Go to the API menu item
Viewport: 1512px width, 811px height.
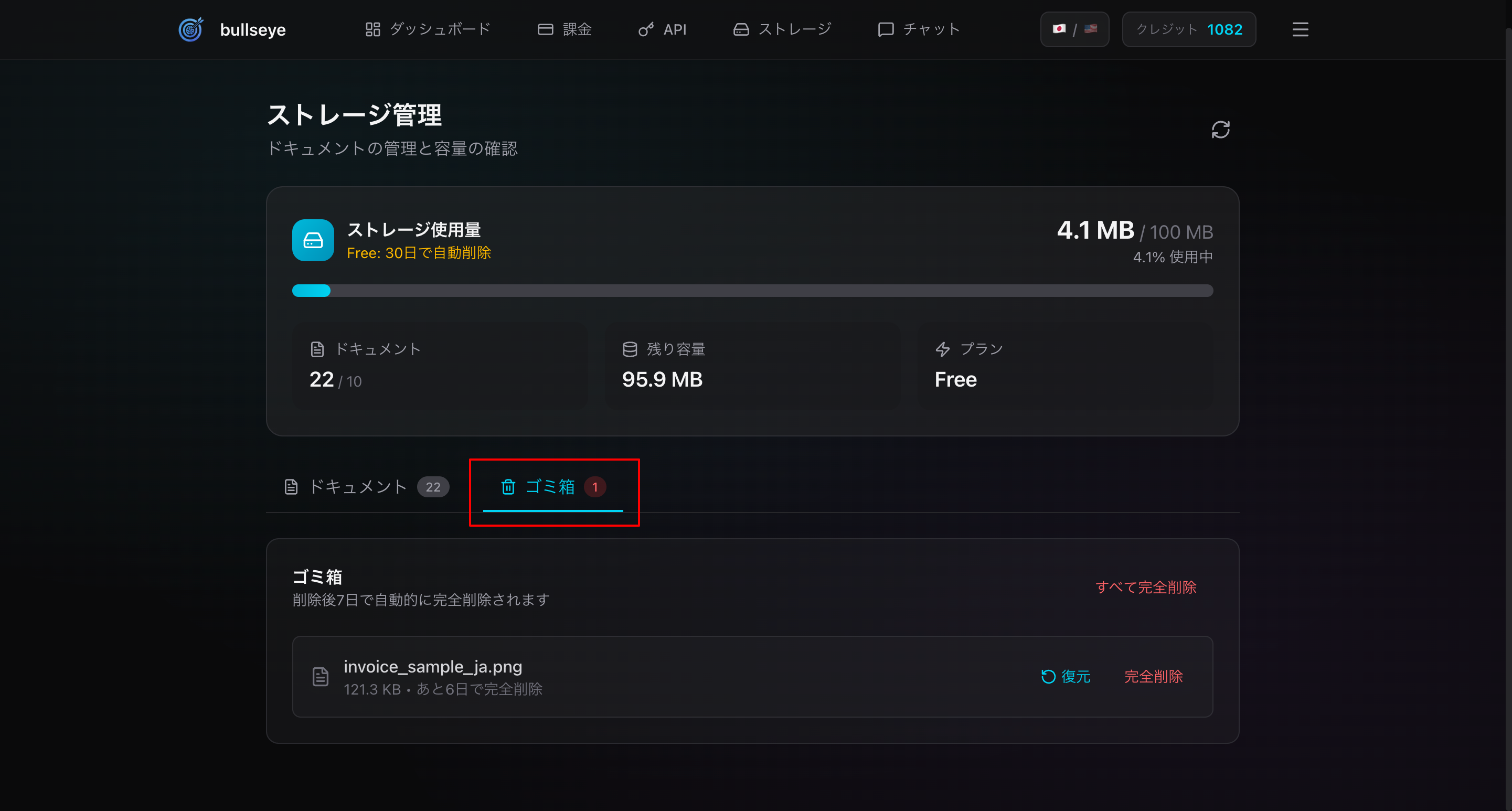tap(663, 29)
